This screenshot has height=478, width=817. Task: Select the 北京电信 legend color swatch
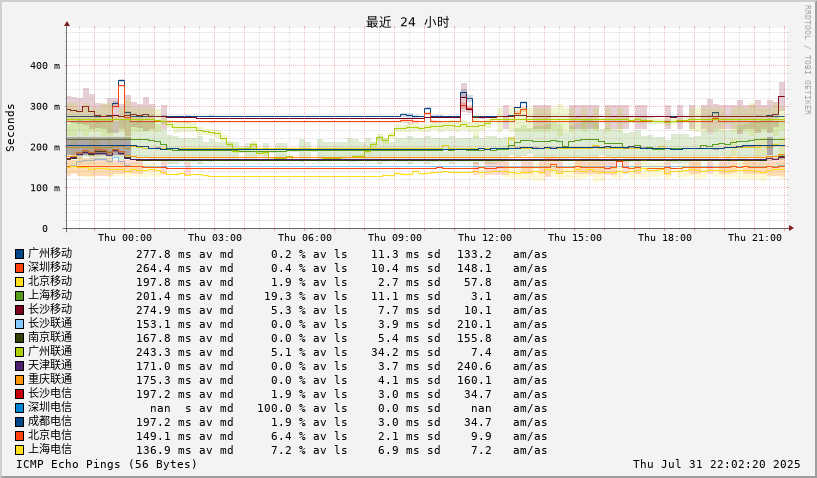point(19,436)
